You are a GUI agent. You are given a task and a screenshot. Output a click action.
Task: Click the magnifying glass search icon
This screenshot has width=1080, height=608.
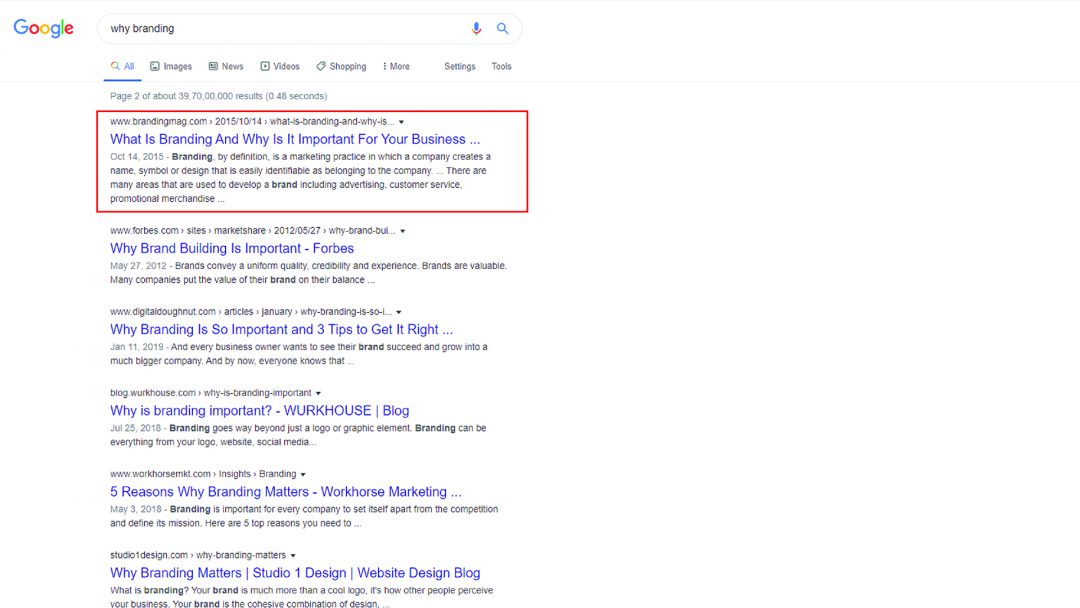pos(503,28)
